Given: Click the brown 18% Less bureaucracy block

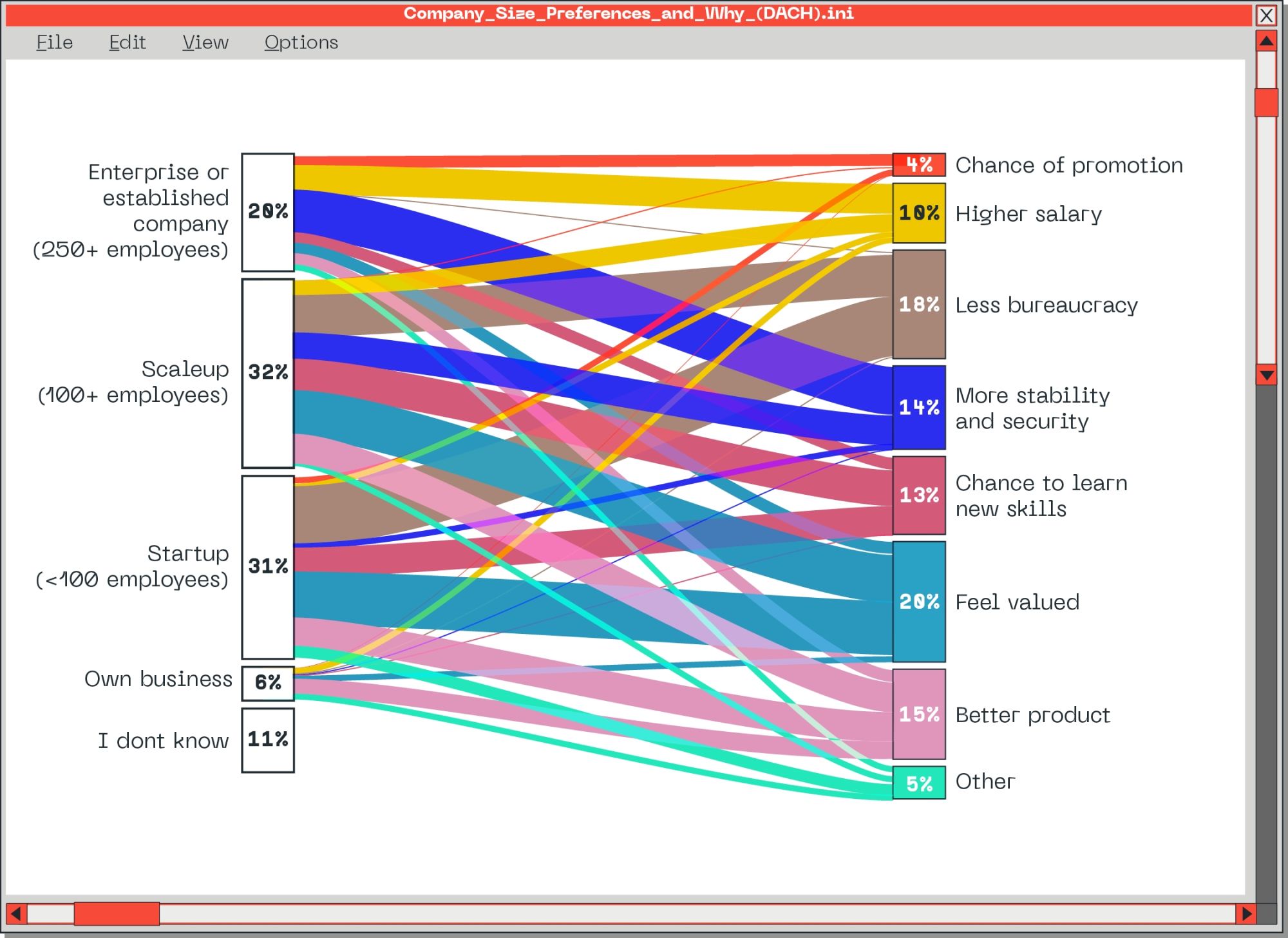Looking at the screenshot, I should (919, 304).
